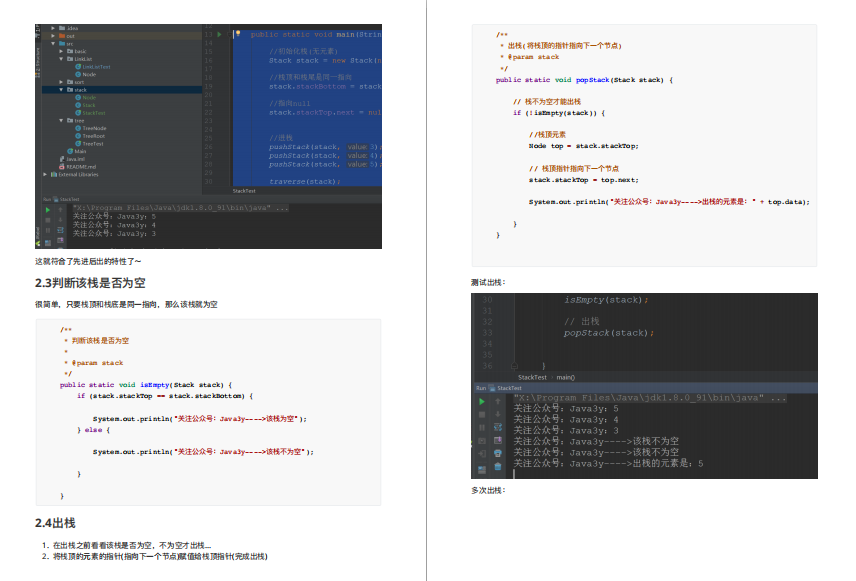Select Stack class in the stack package
The image size is (856, 581).
click(85, 105)
